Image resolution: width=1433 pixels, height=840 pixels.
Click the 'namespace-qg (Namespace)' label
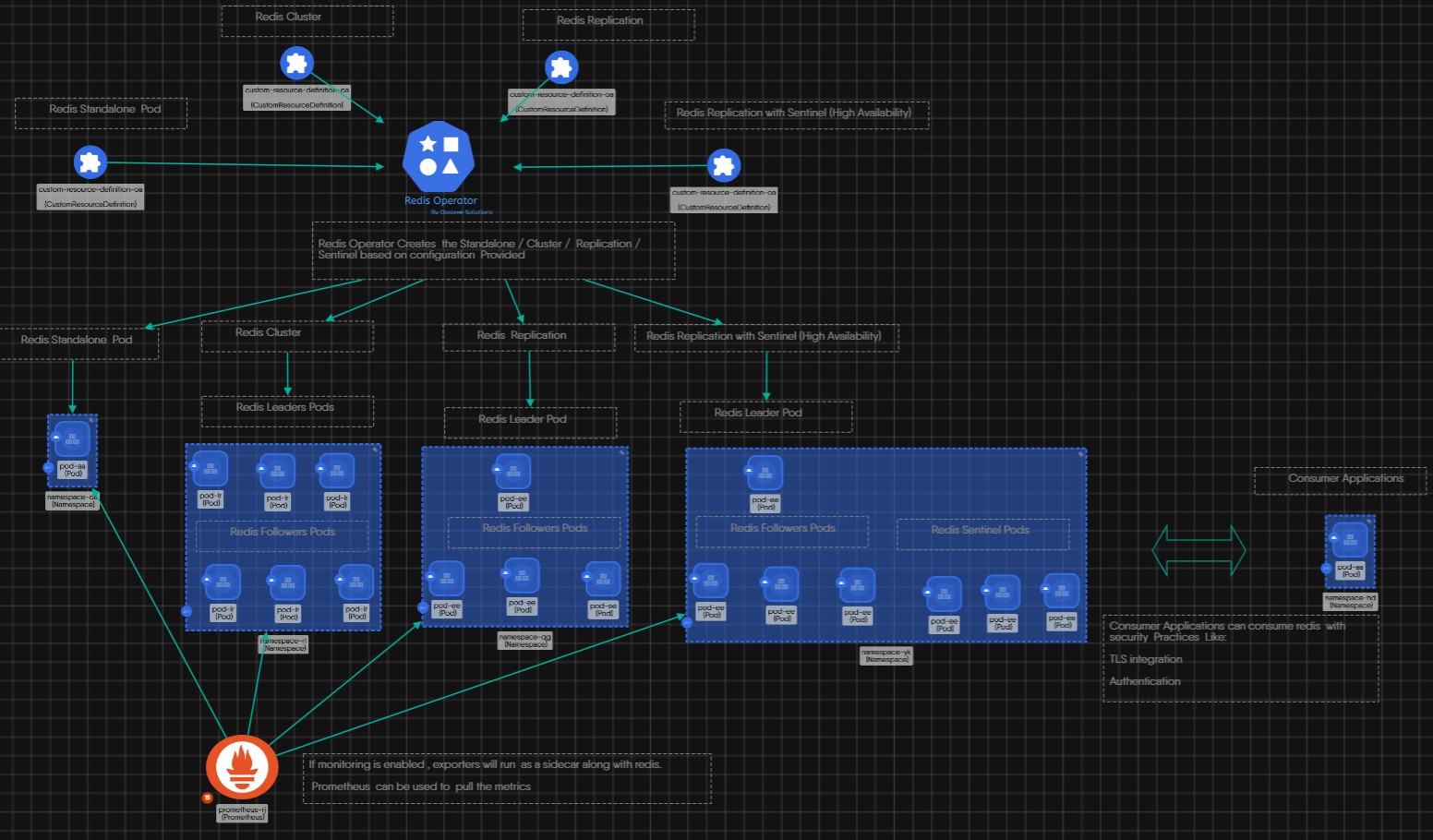(525, 641)
